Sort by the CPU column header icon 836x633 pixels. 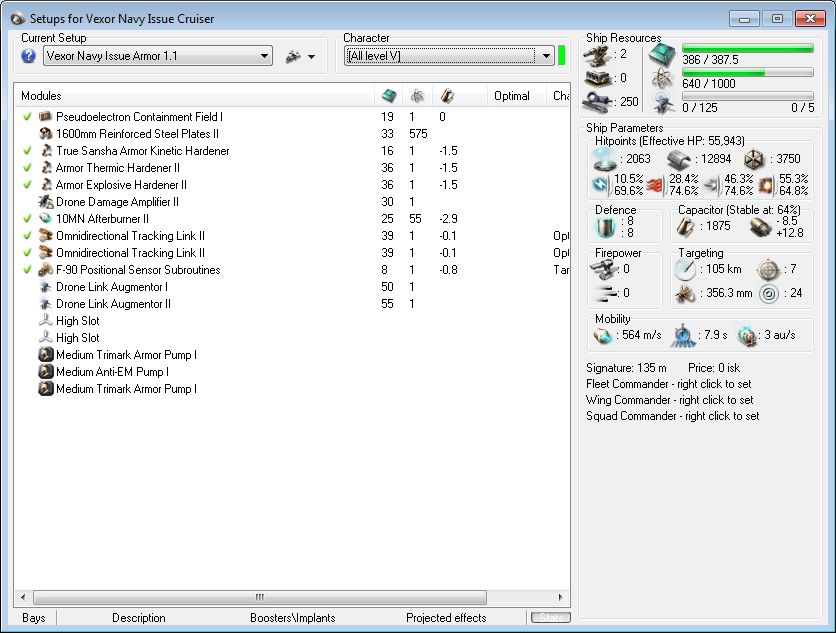[389, 96]
